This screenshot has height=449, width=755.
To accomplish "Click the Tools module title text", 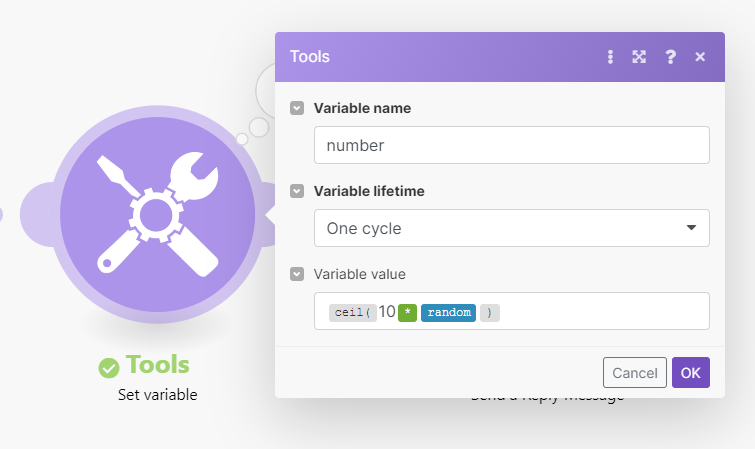I will click(x=157, y=365).
